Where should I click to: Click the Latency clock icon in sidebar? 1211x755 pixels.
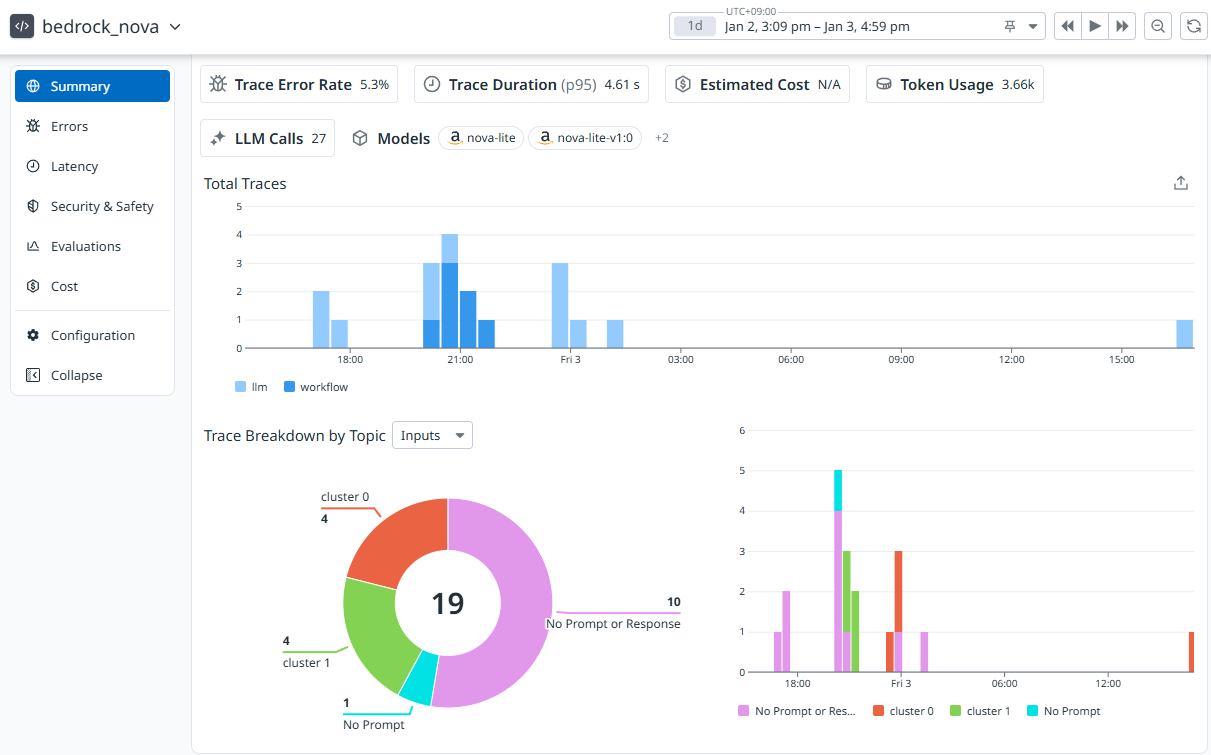[33, 166]
